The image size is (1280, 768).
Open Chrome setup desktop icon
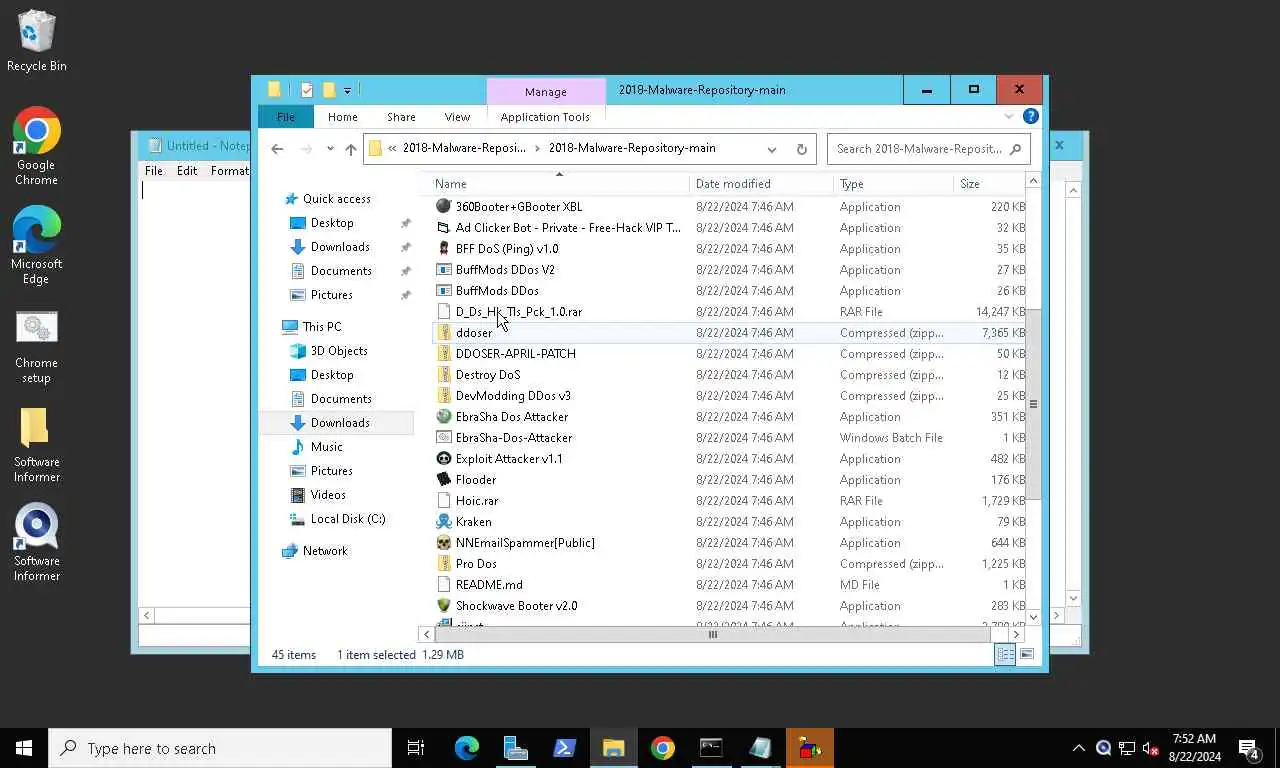click(x=36, y=346)
